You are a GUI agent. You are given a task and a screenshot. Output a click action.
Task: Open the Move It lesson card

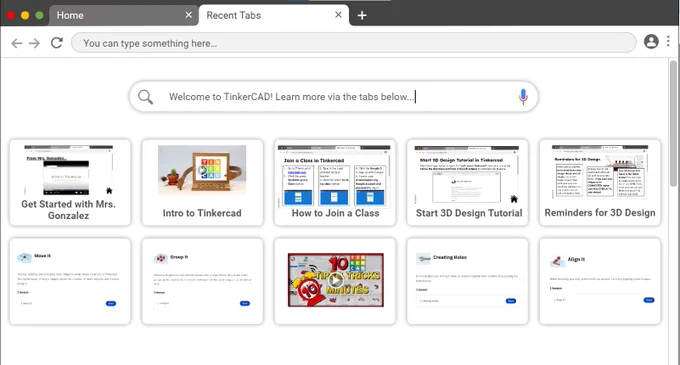pos(70,281)
